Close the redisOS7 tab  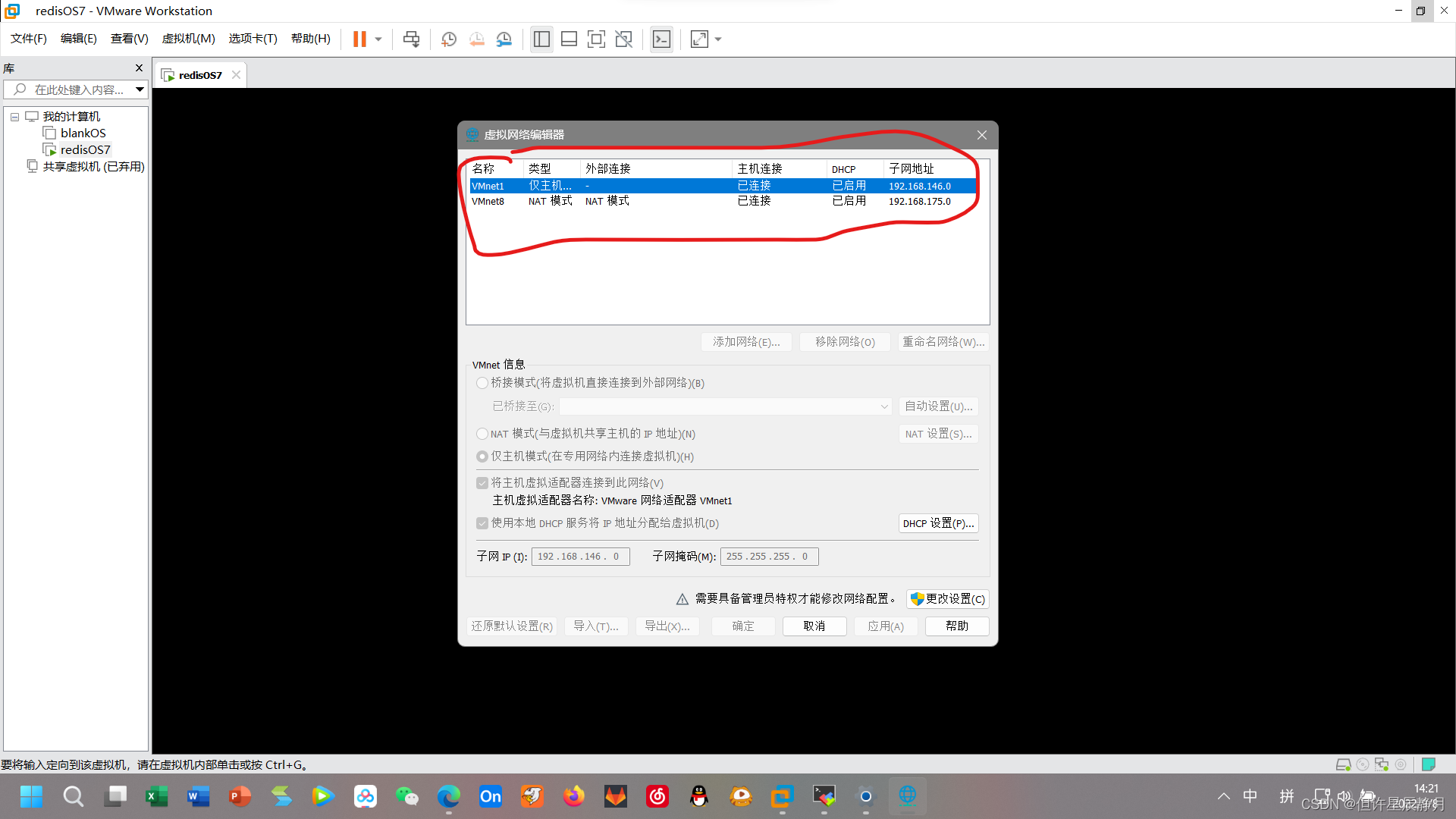click(x=236, y=74)
